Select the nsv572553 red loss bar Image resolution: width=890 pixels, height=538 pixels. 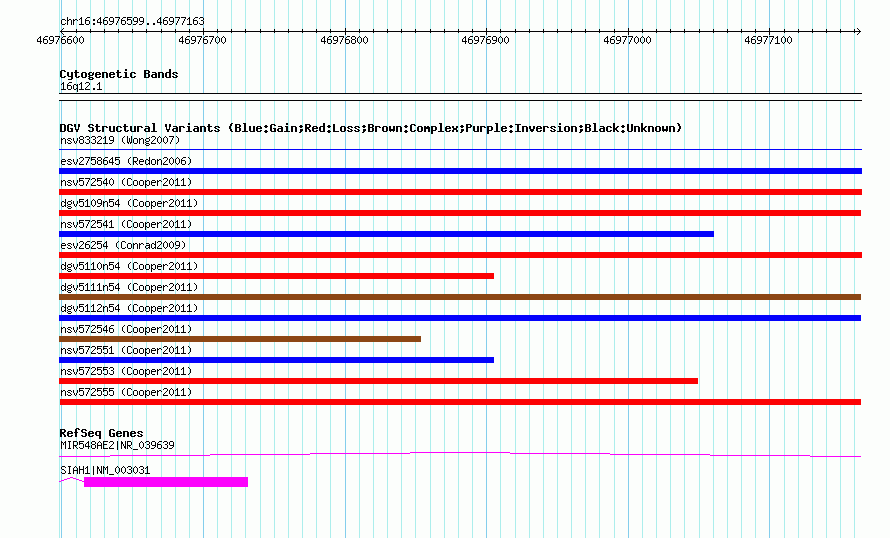379,381
